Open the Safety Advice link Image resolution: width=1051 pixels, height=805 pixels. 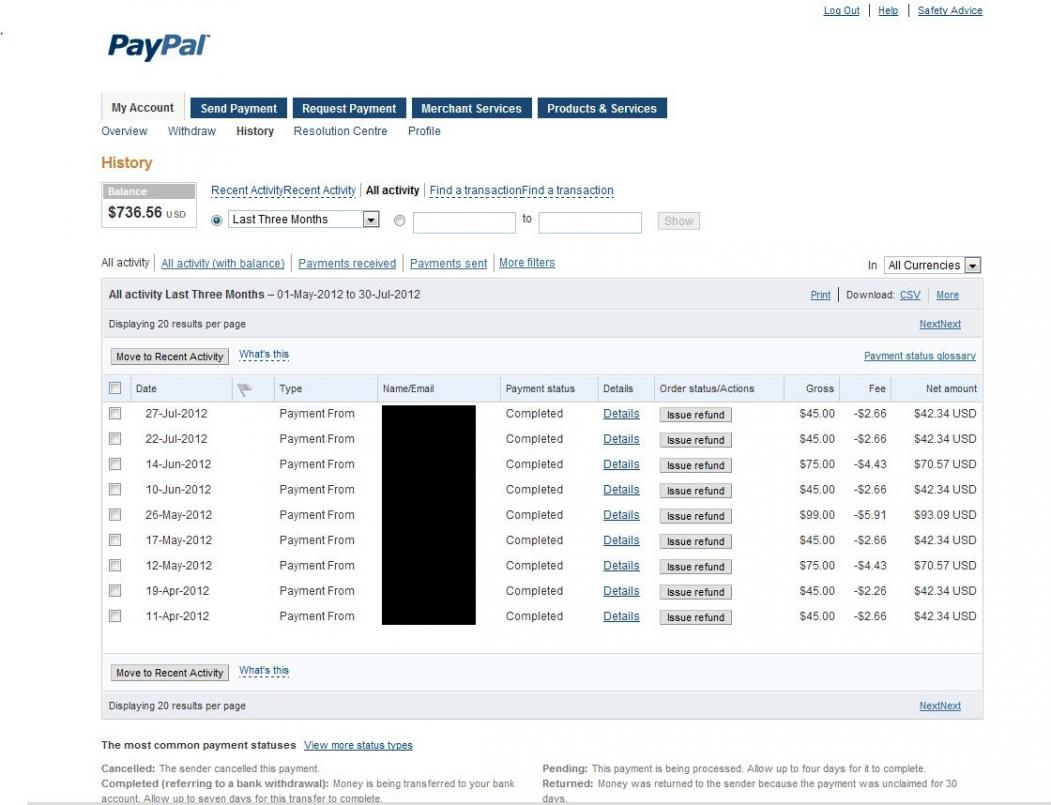coord(950,10)
